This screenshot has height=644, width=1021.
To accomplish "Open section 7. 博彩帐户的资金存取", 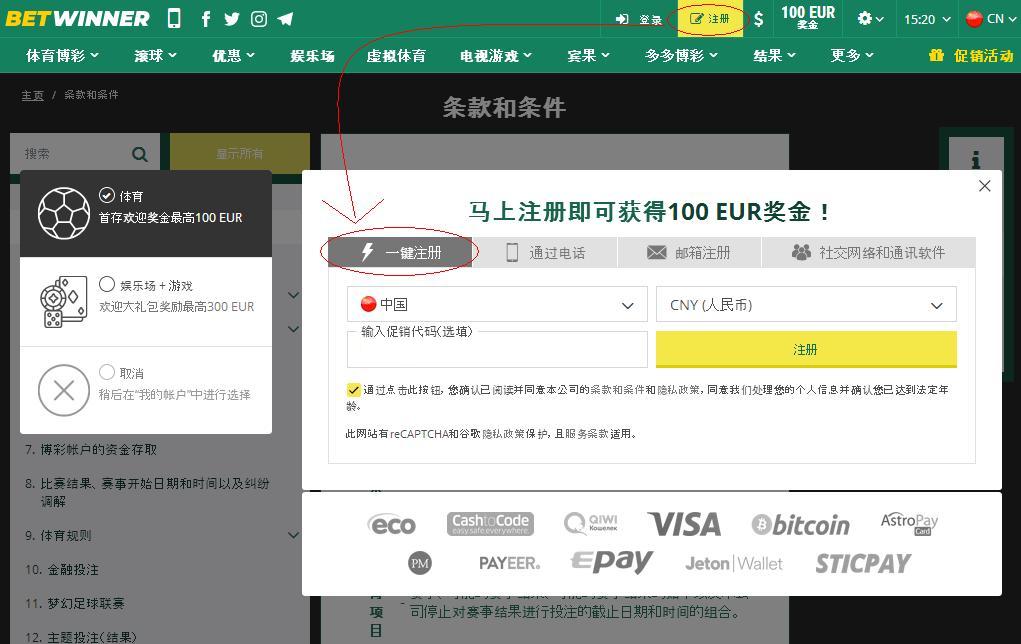I will click(x=91, y=449).
